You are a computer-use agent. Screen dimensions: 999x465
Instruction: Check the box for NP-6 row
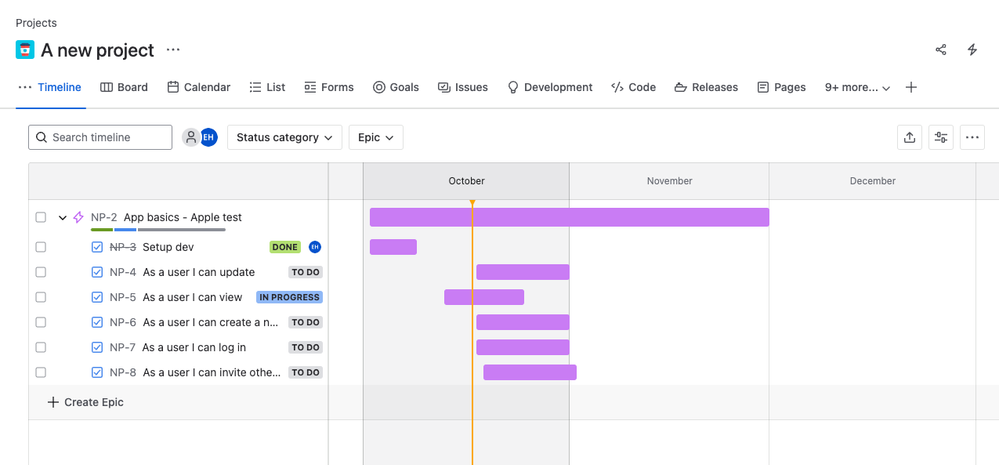click(x=41, y=322)
